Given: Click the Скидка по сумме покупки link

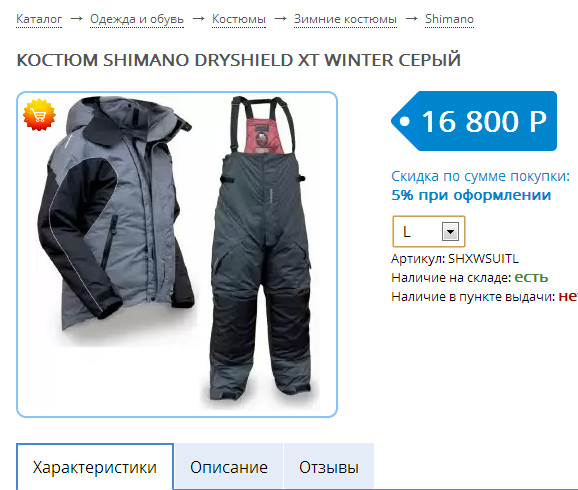Looking at the screenshot, I should tap(480, 176).
